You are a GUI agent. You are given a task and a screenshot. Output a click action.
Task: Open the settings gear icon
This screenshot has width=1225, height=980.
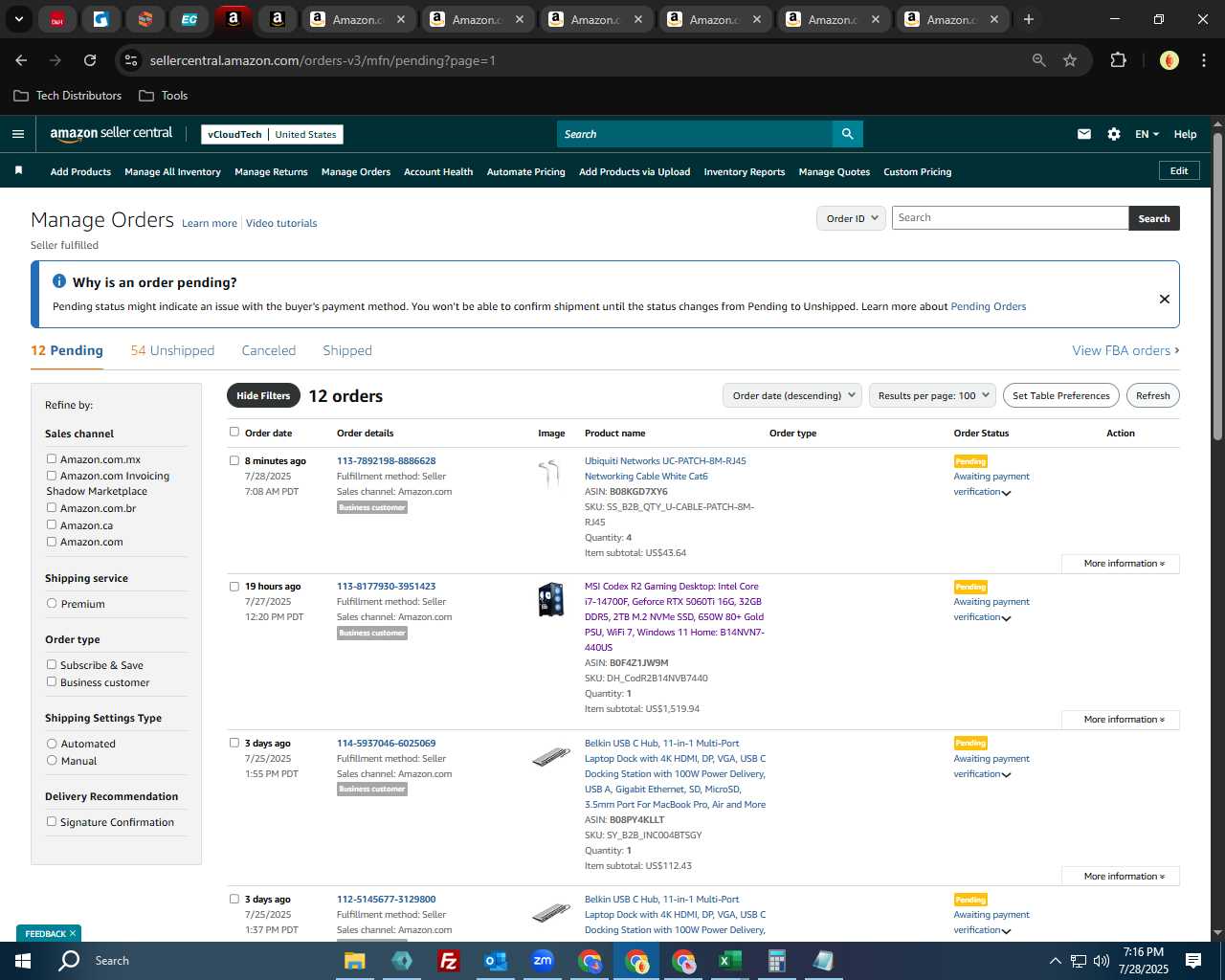pos(1114,134)
